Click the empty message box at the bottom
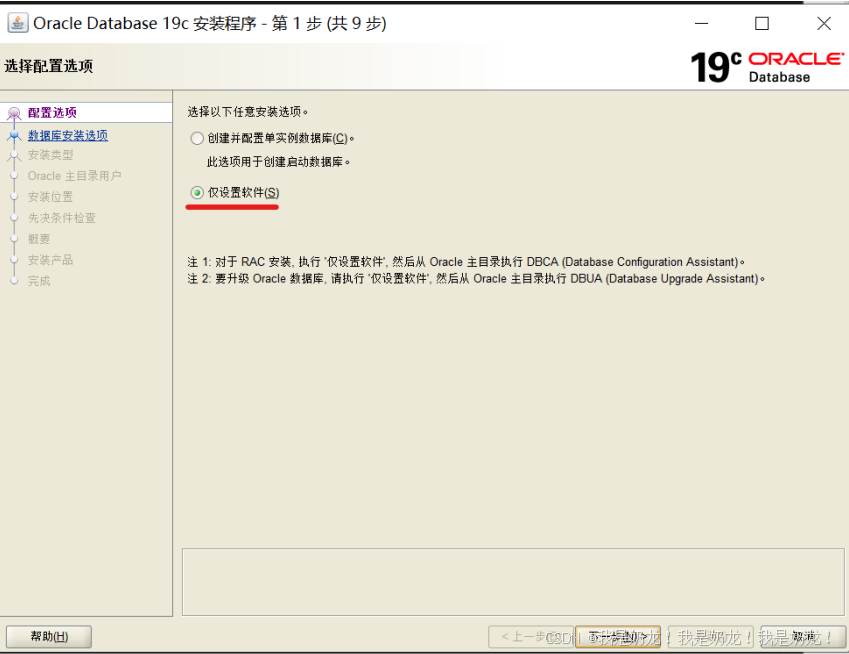The width and height of the screenshot is (849, 654). pos(513,582)
